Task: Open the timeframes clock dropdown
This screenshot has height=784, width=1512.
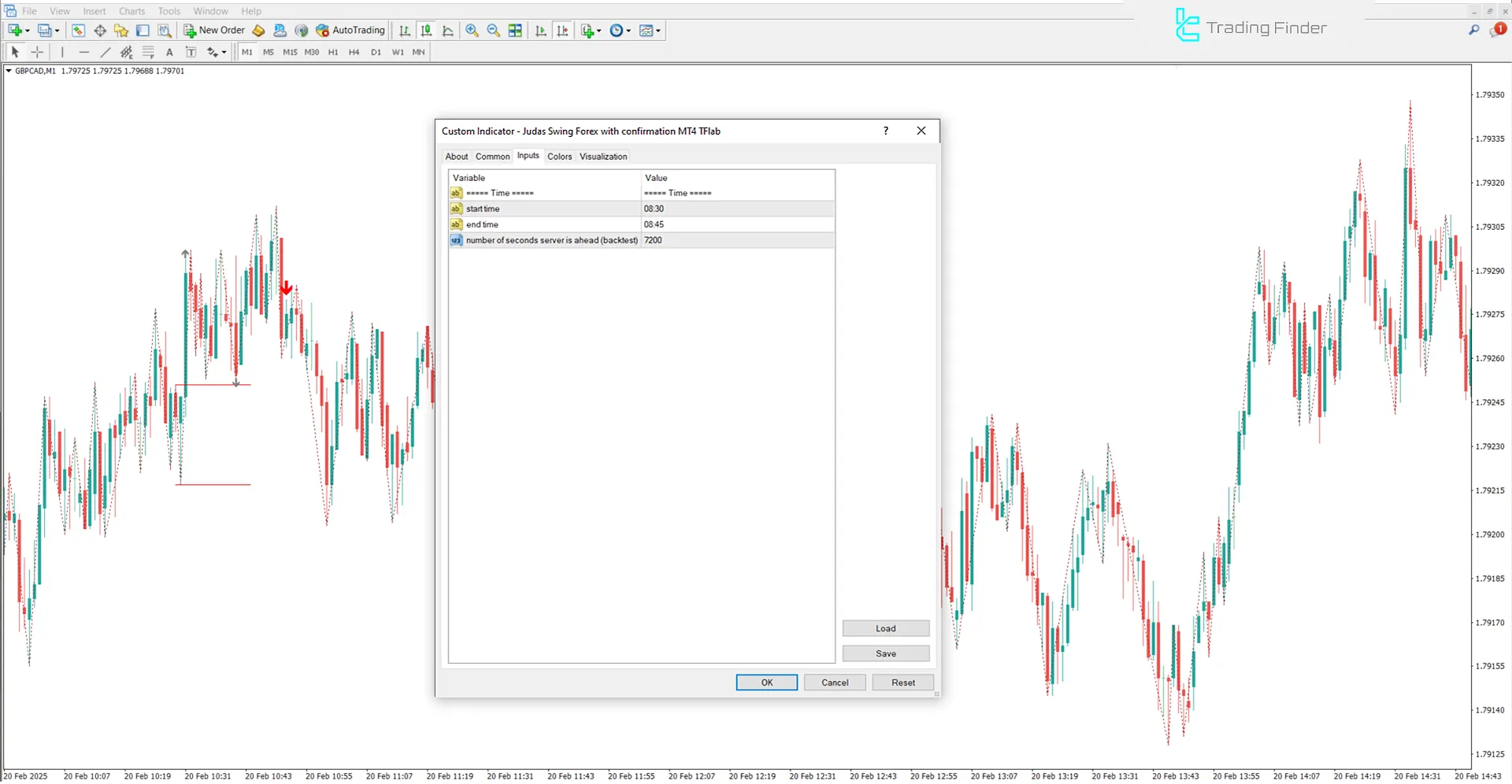Action: pos(620,30)
